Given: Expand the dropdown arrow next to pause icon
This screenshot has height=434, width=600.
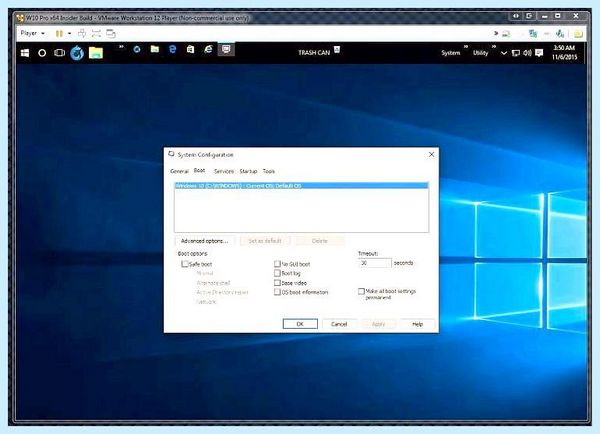Looking at the screenshot, I should point(69,34).
